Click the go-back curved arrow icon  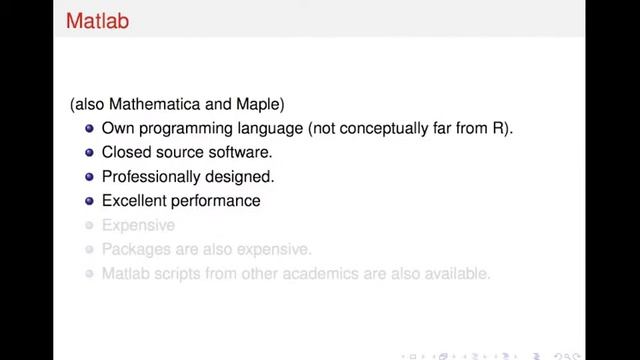click(558, 356)
